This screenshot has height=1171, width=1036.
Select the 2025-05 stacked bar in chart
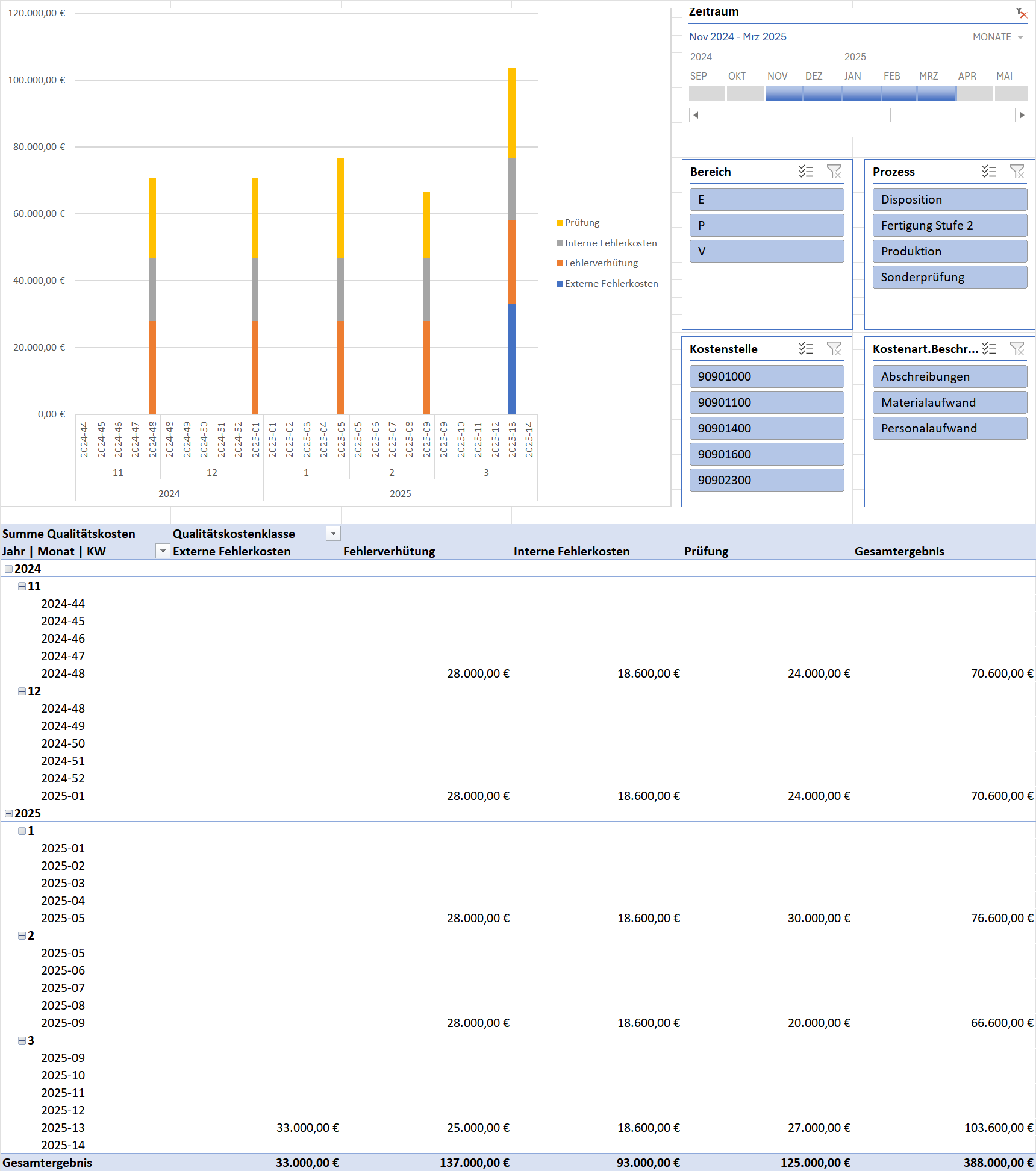click(340, 286)
